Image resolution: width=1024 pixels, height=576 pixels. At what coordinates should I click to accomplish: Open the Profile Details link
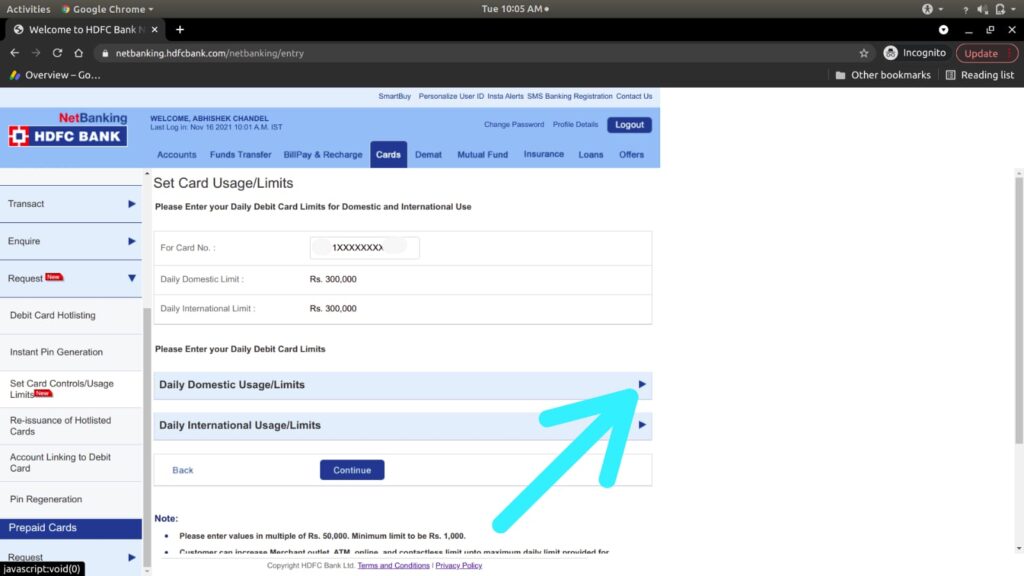pyautogui.click(x=575, y=124)
